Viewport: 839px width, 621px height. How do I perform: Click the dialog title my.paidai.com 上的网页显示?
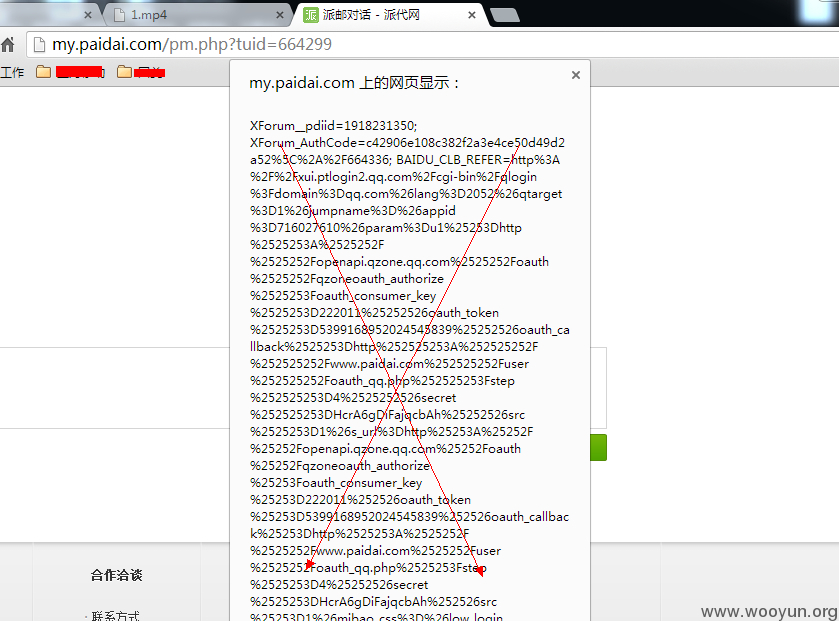354,83
